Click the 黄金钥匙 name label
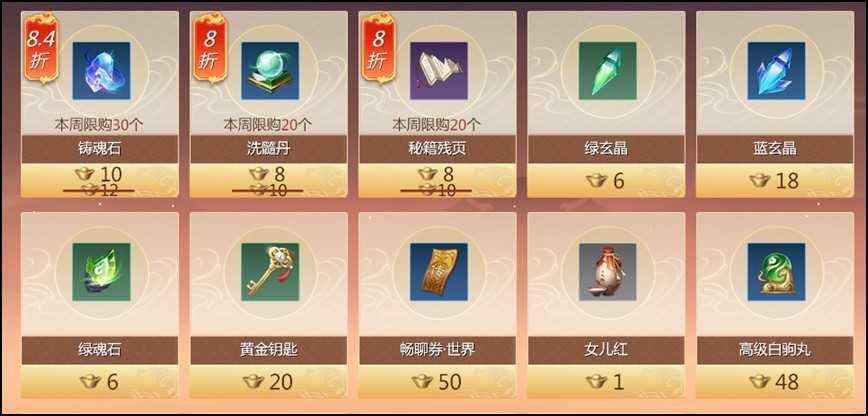868x416 pixels. pyautogui.click(x=268, y=350)
